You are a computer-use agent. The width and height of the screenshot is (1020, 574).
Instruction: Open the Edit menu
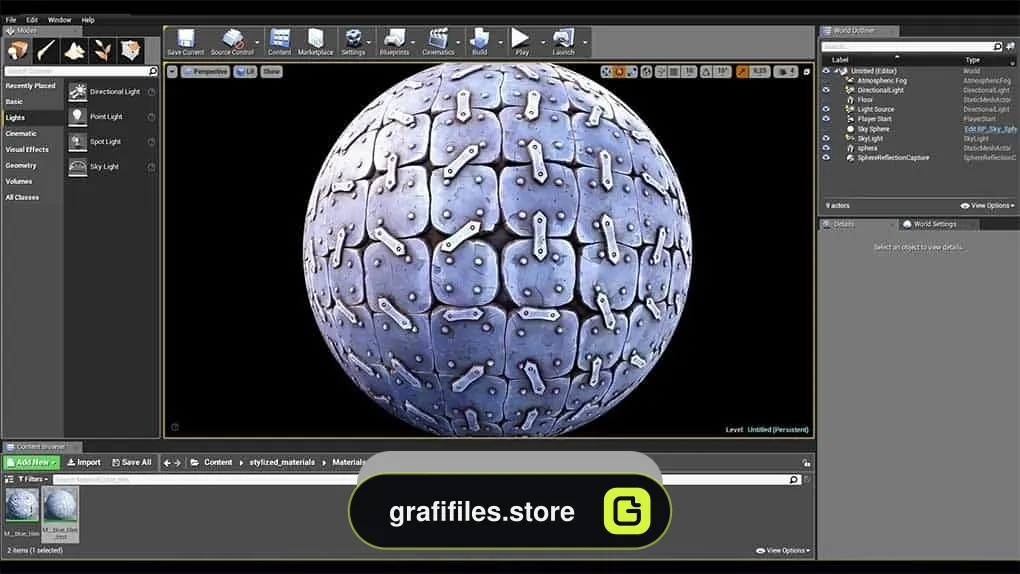pos(32,20)
